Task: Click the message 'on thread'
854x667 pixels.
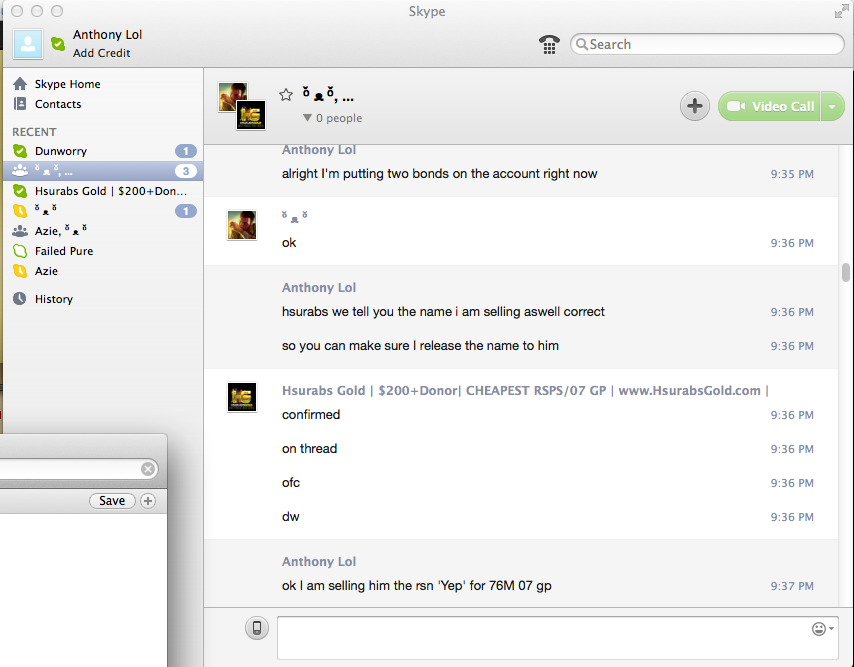Action: pos(309,449)
